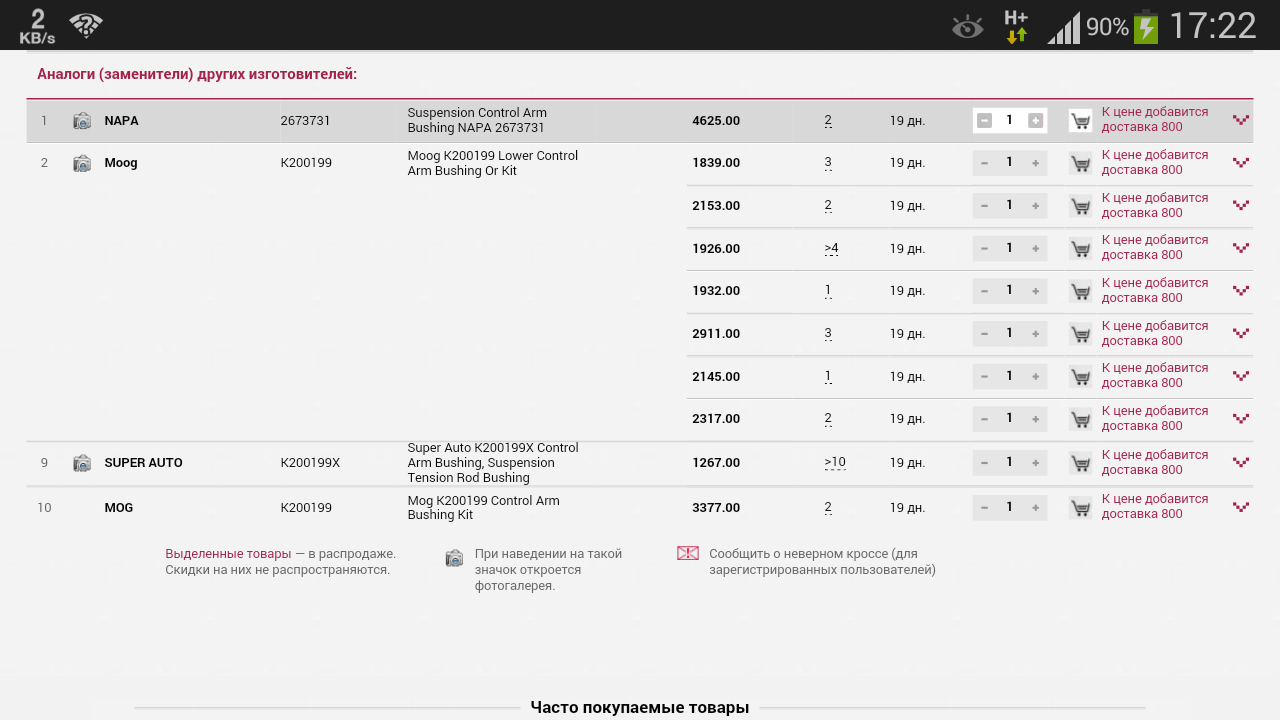Add NAPA 4625.00 item to cart
The height and width of the screenshot is (720, 1280).
point(1080,121)
